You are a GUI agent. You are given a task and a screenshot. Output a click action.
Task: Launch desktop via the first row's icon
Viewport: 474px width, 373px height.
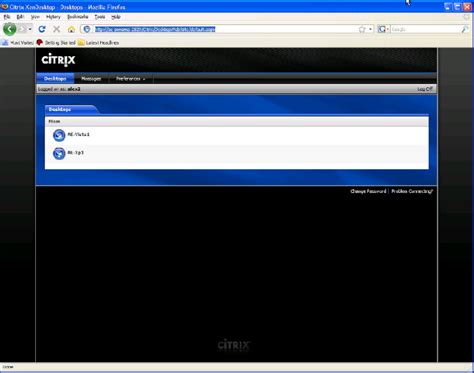click(59, 135)
